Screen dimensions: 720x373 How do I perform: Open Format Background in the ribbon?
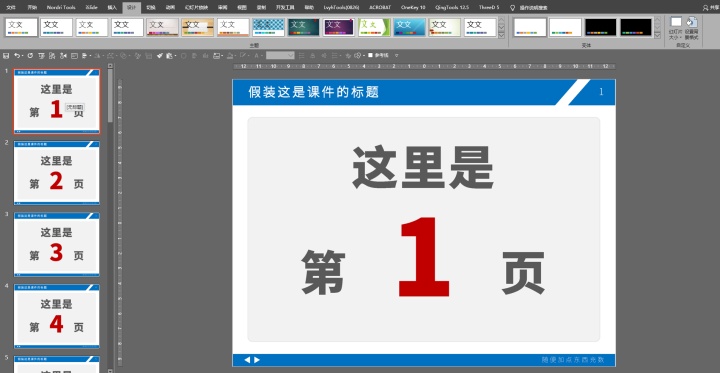692,28
